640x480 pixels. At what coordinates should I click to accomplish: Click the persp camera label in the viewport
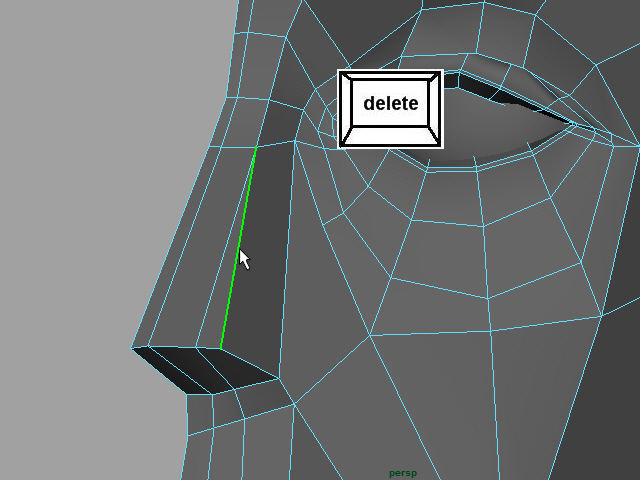click(x=403, y=473)
